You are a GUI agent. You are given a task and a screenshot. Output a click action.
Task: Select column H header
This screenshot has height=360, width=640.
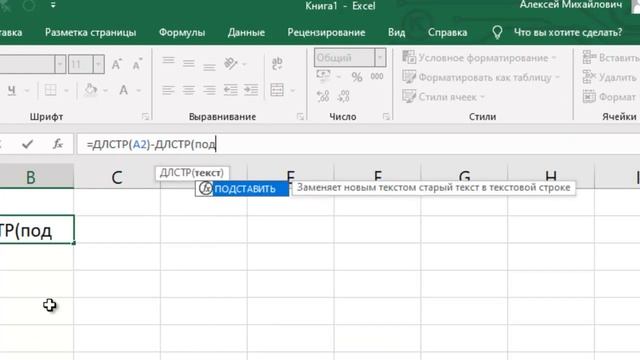click(x=551, y=176)
